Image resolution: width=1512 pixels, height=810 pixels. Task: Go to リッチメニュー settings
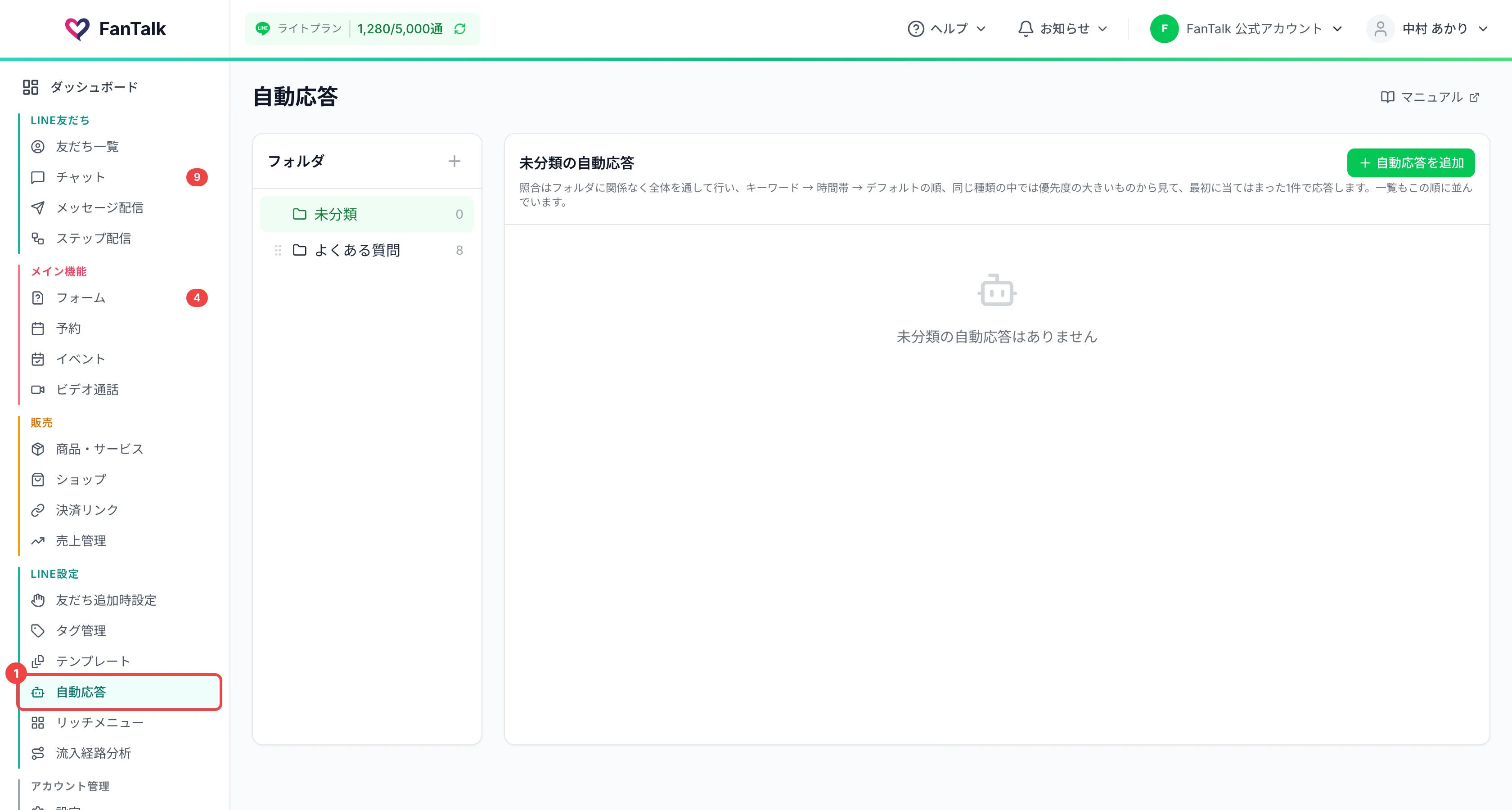click(120, 723)
